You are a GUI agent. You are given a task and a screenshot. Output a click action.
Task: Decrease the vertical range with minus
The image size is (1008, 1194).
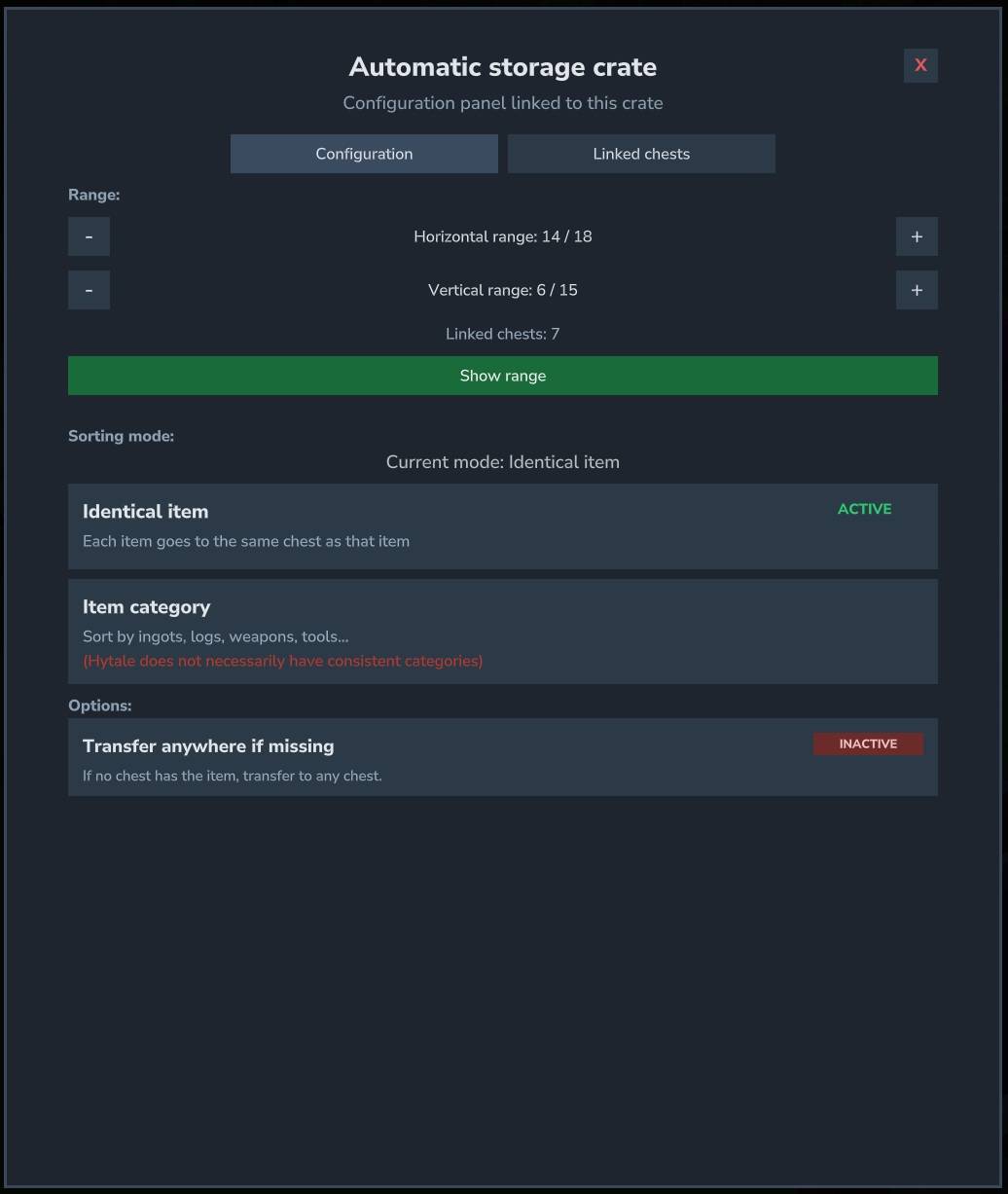pyautogui.click(x=89, y=290)
